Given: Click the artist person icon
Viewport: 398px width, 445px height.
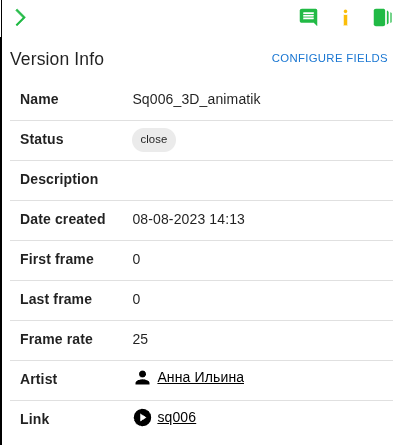Looking at the screenshot, I should pyautogui.click(x=142, y=378).
